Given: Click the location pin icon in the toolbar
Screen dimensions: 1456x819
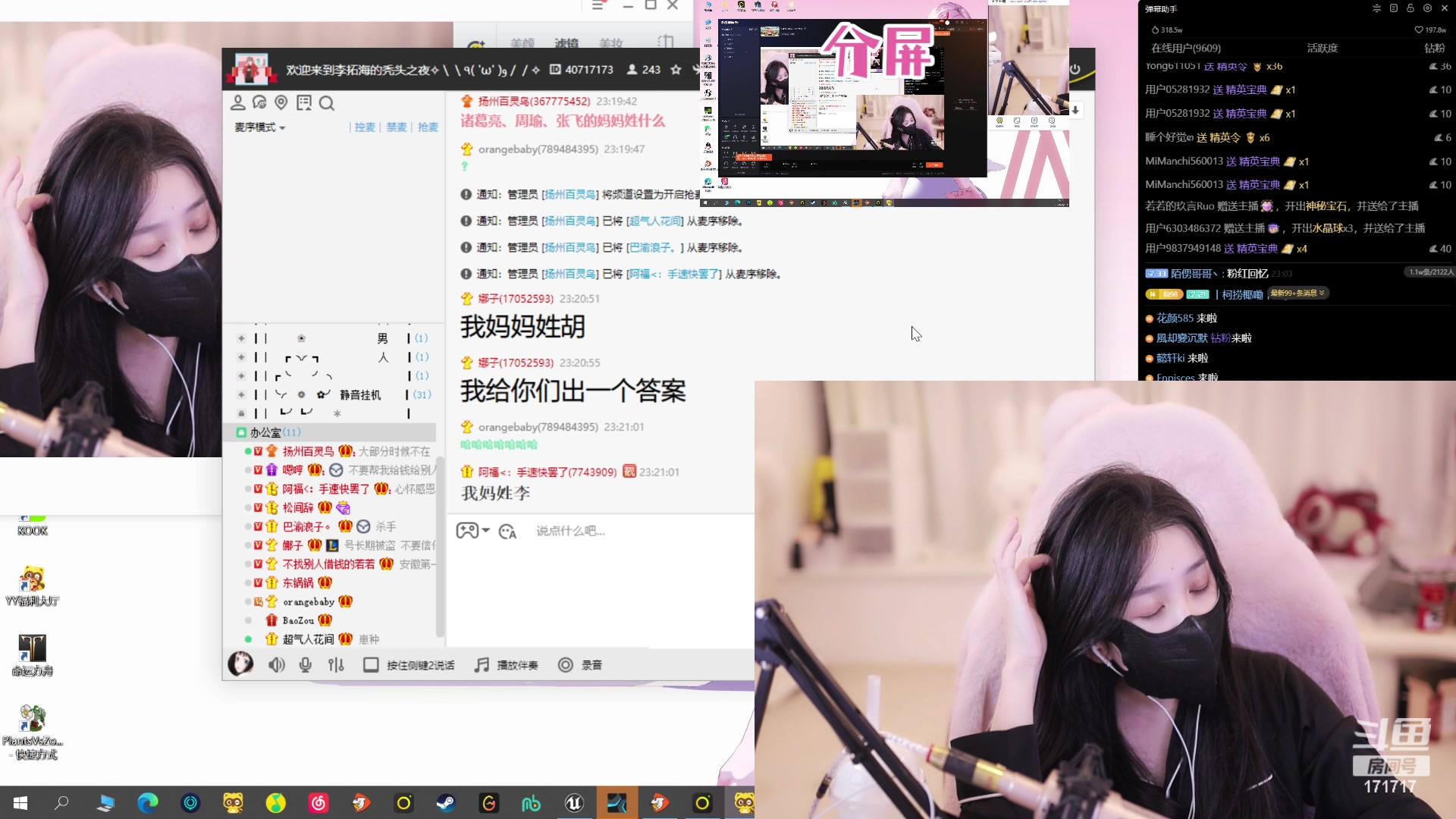Looking at the screenshot, I should coord(281,102).
